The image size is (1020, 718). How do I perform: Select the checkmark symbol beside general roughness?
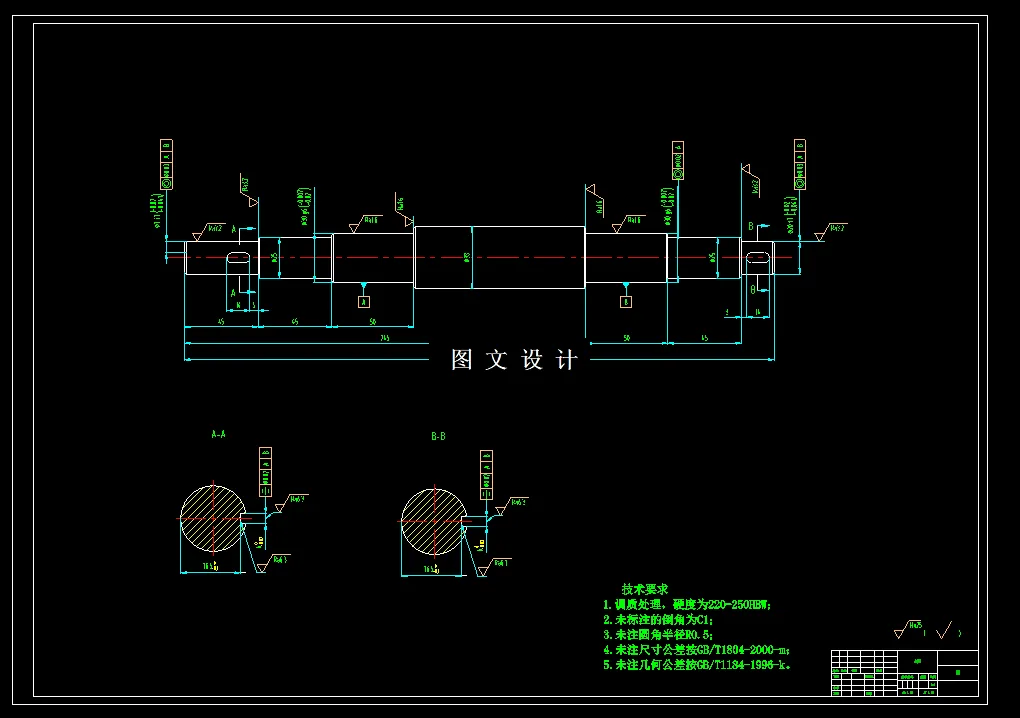944,630
